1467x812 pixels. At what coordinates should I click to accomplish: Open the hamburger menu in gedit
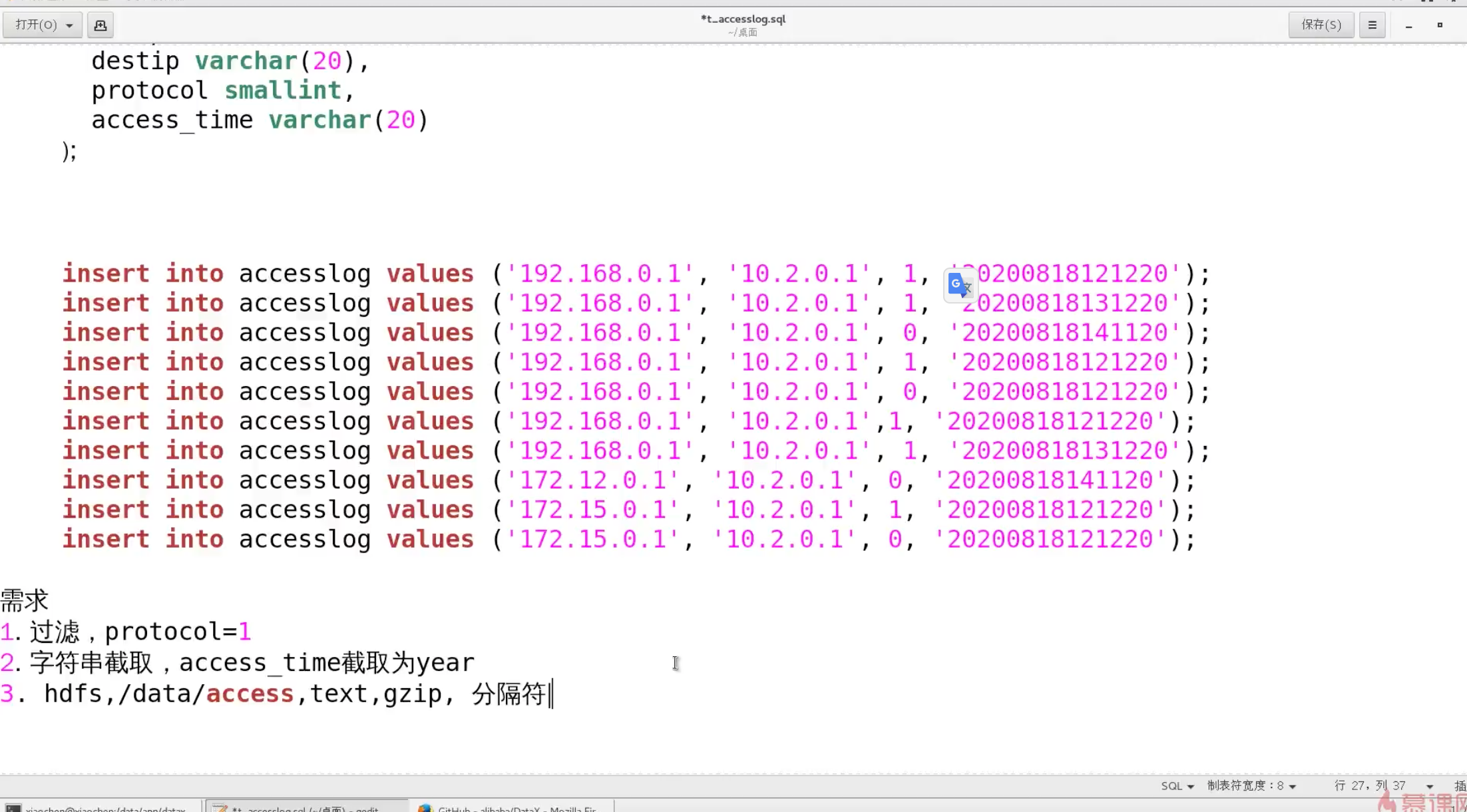(x=1372, y=25)
